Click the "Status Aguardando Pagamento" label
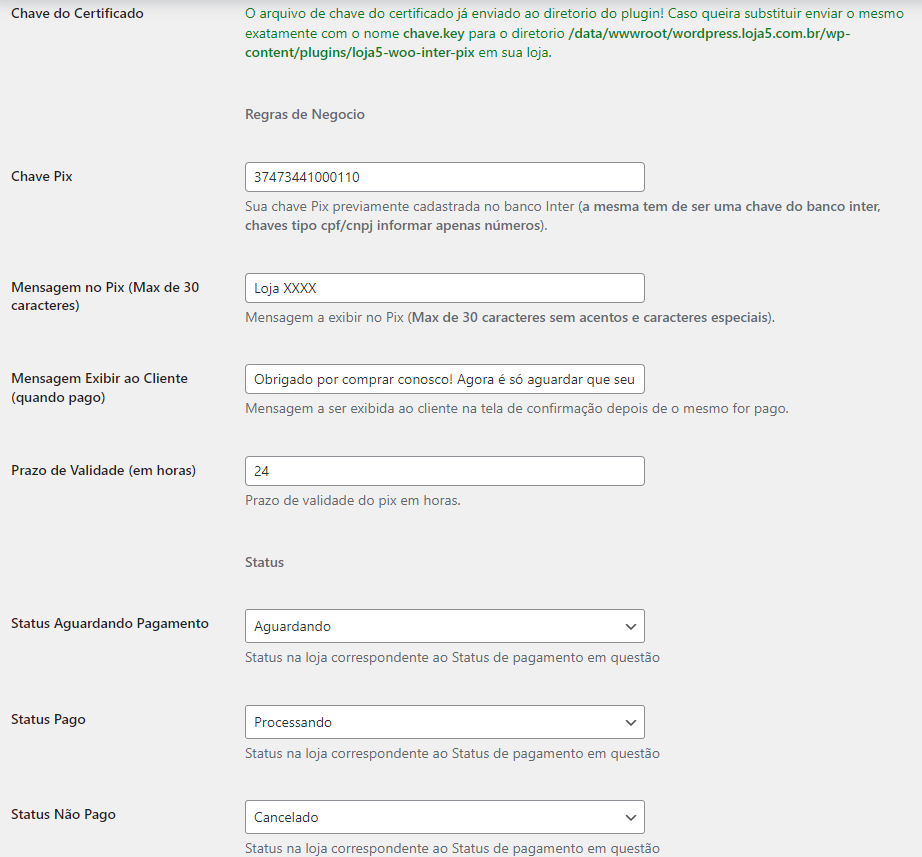The width and height of the screenshot is (922, 857). (110, 624)
